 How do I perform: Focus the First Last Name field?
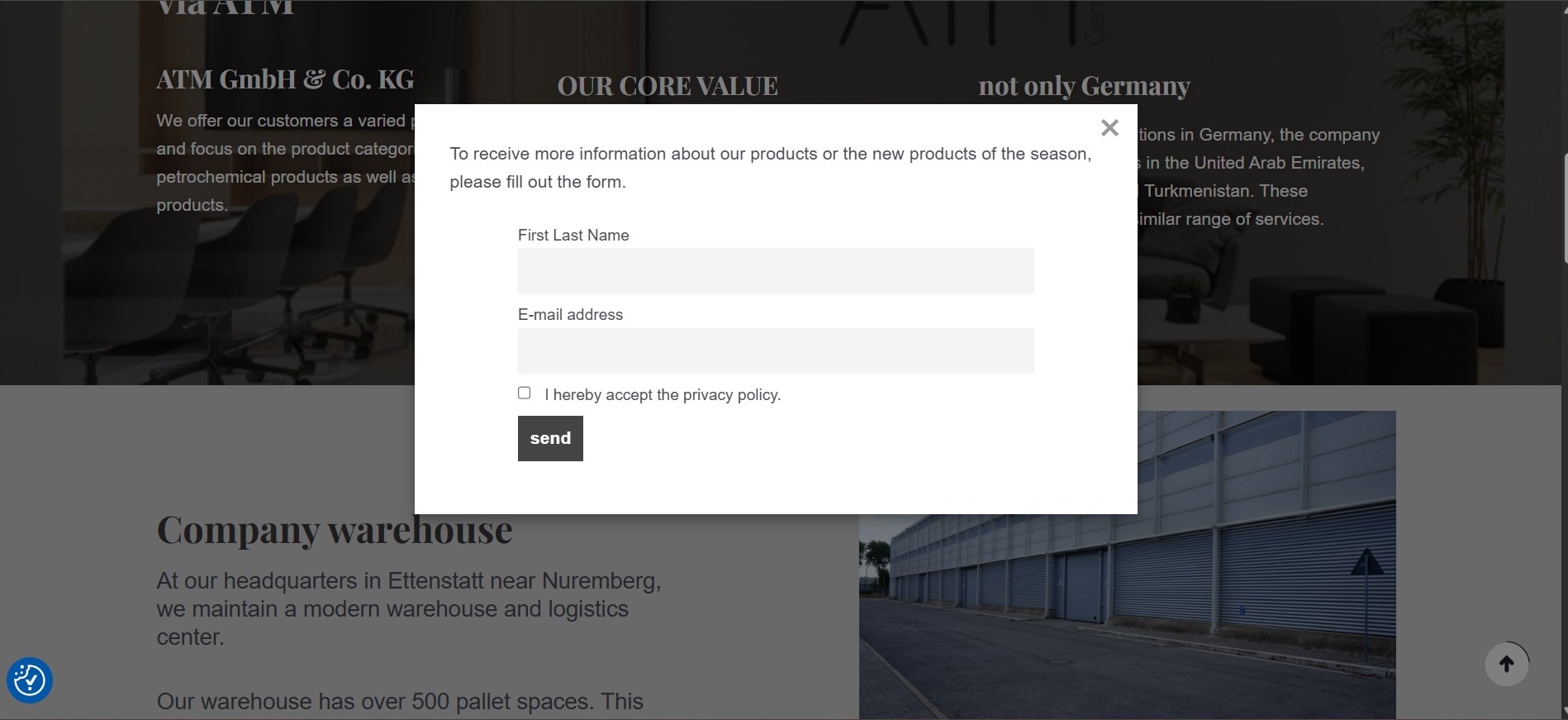pyautogui.click(x=775, y=271)
